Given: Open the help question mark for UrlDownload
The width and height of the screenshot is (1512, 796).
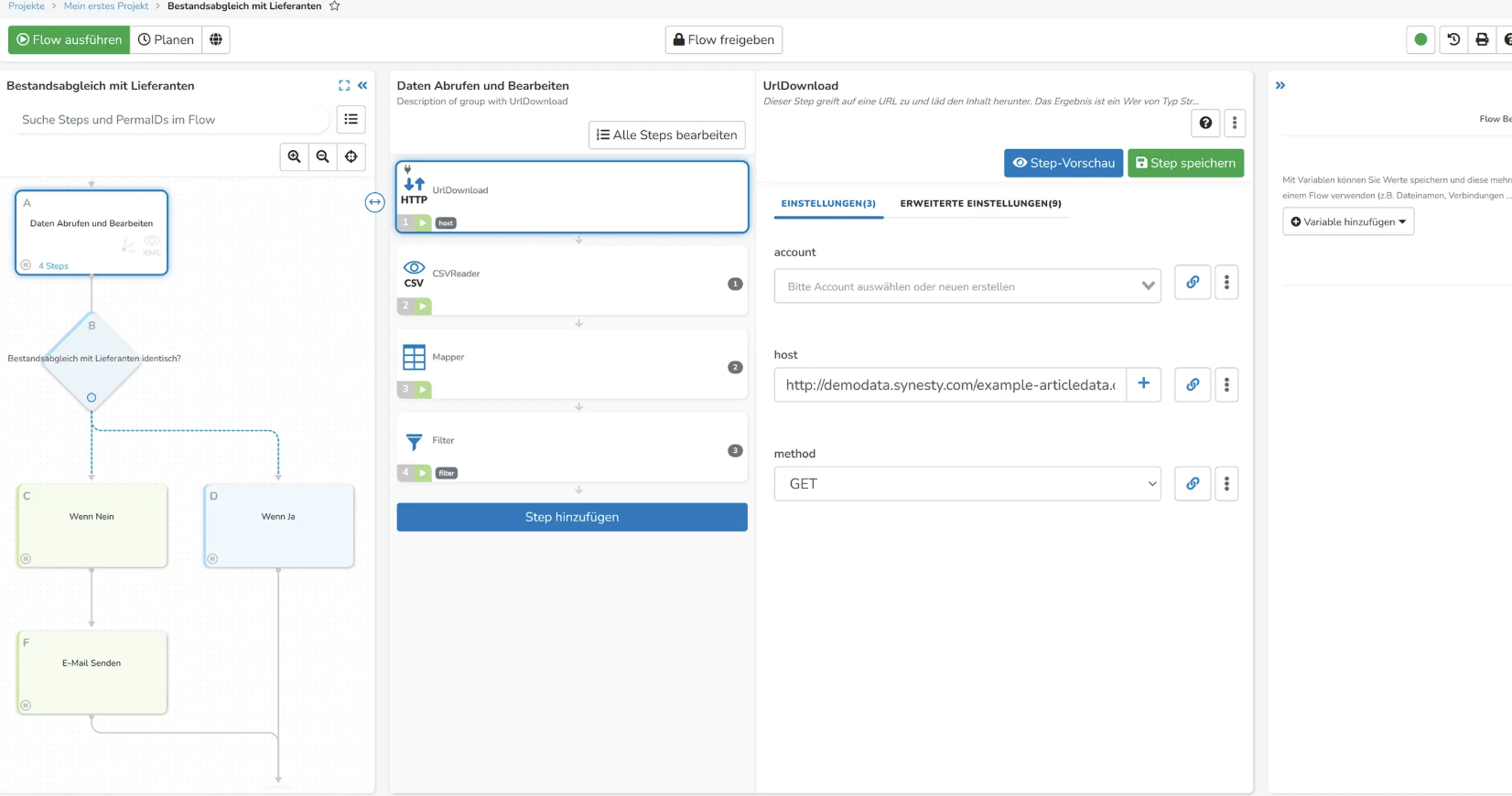Looking at the screenshot, I should pos(1205,123).
